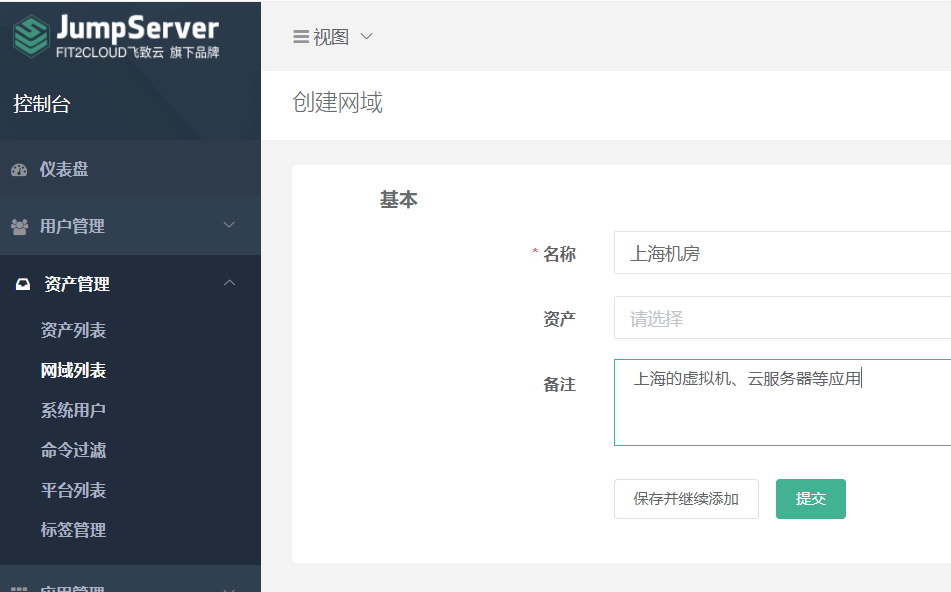Click the 备注 field label
Viewport: 951px width, 592px height.
click(559, 385)
